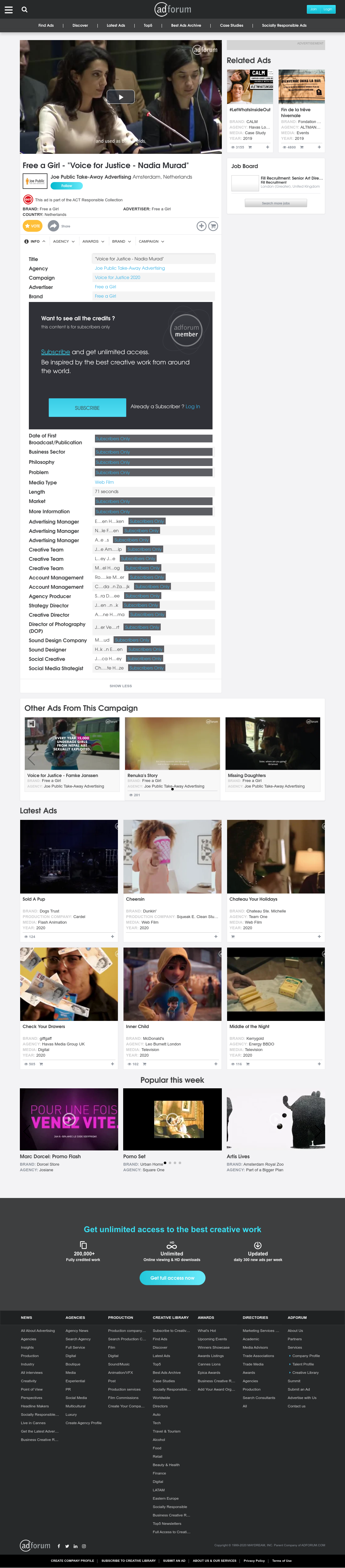Previous slide arrow in campaign ads carousel
Image resolution: width=345 pixels, height=1568 pixels.
click(32, 759)
